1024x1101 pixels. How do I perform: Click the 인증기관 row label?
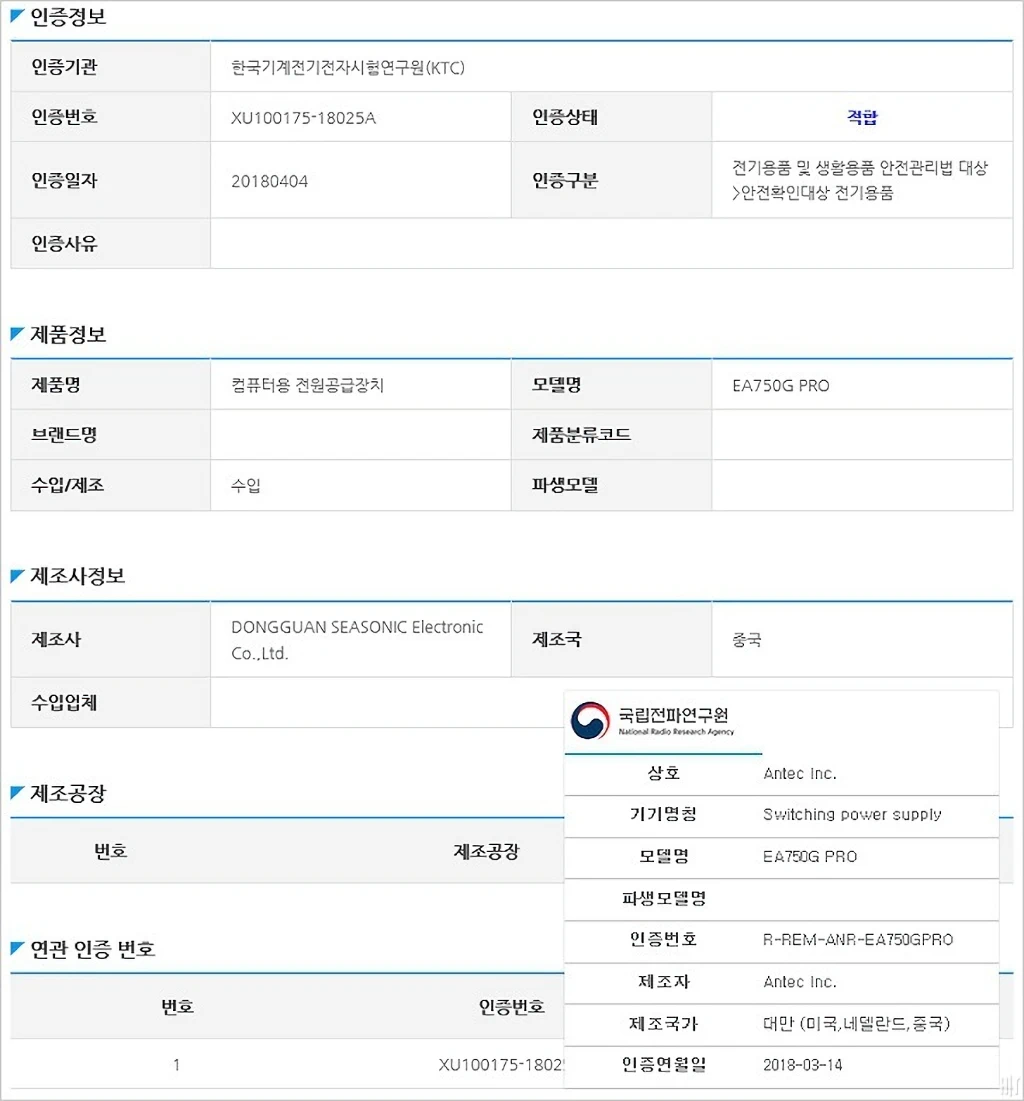pos(64,67)
